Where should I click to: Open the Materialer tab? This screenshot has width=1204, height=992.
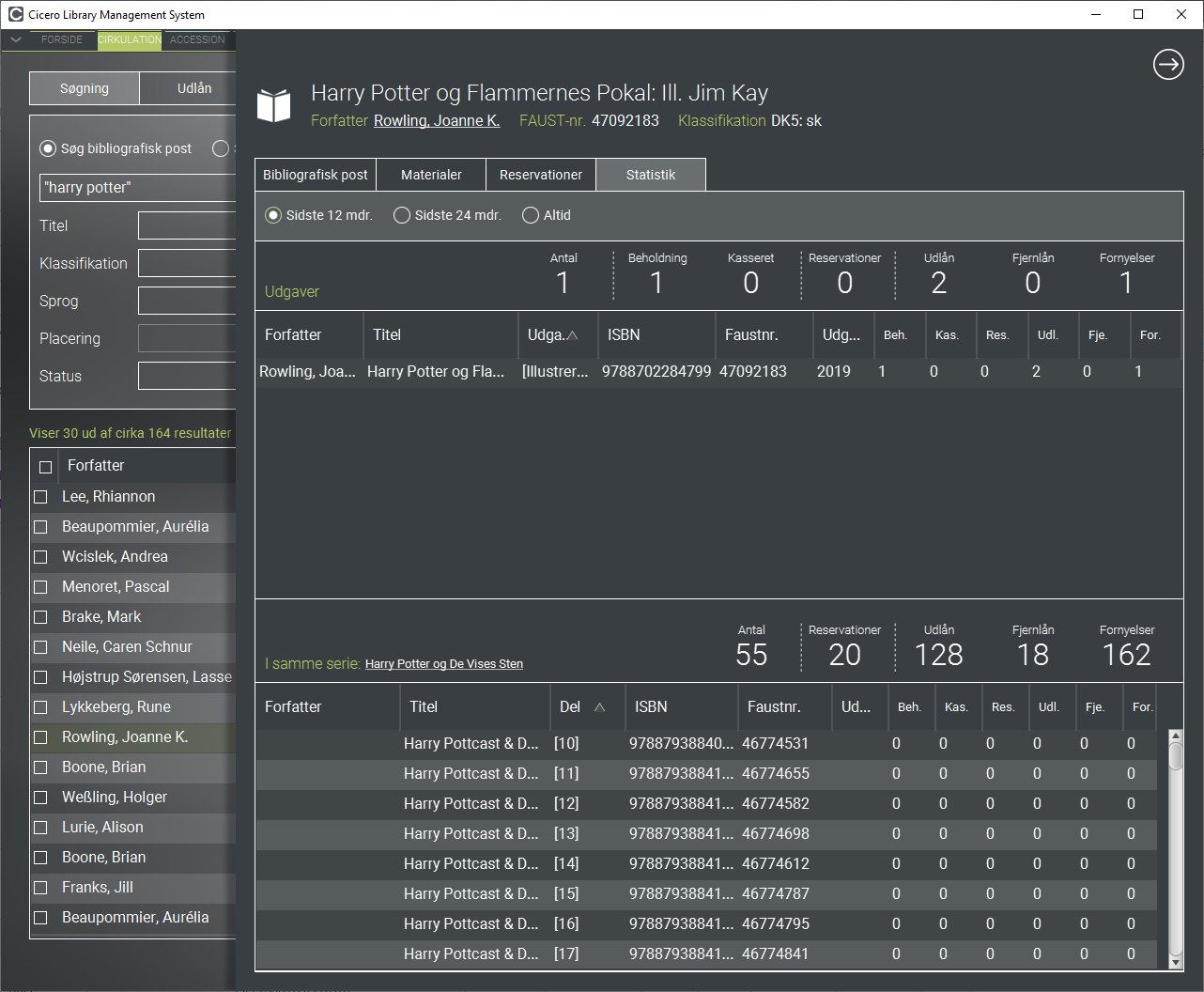431,175
